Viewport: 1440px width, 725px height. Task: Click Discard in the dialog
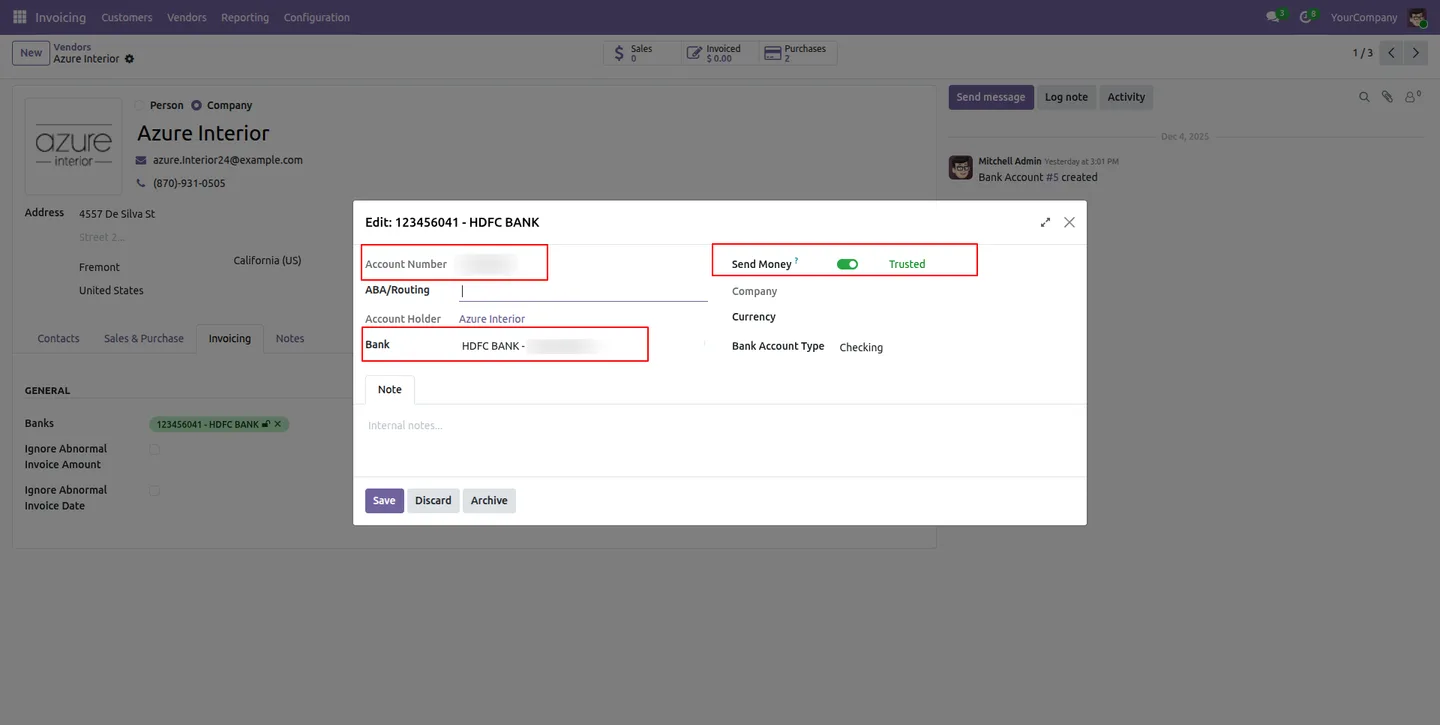[x=433, y=500]
